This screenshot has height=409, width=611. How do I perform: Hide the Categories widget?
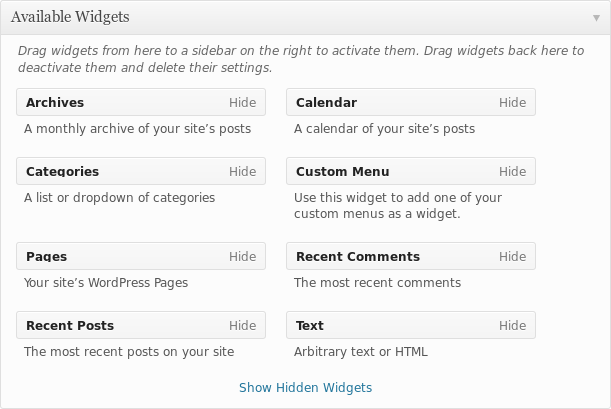[242, 171]
